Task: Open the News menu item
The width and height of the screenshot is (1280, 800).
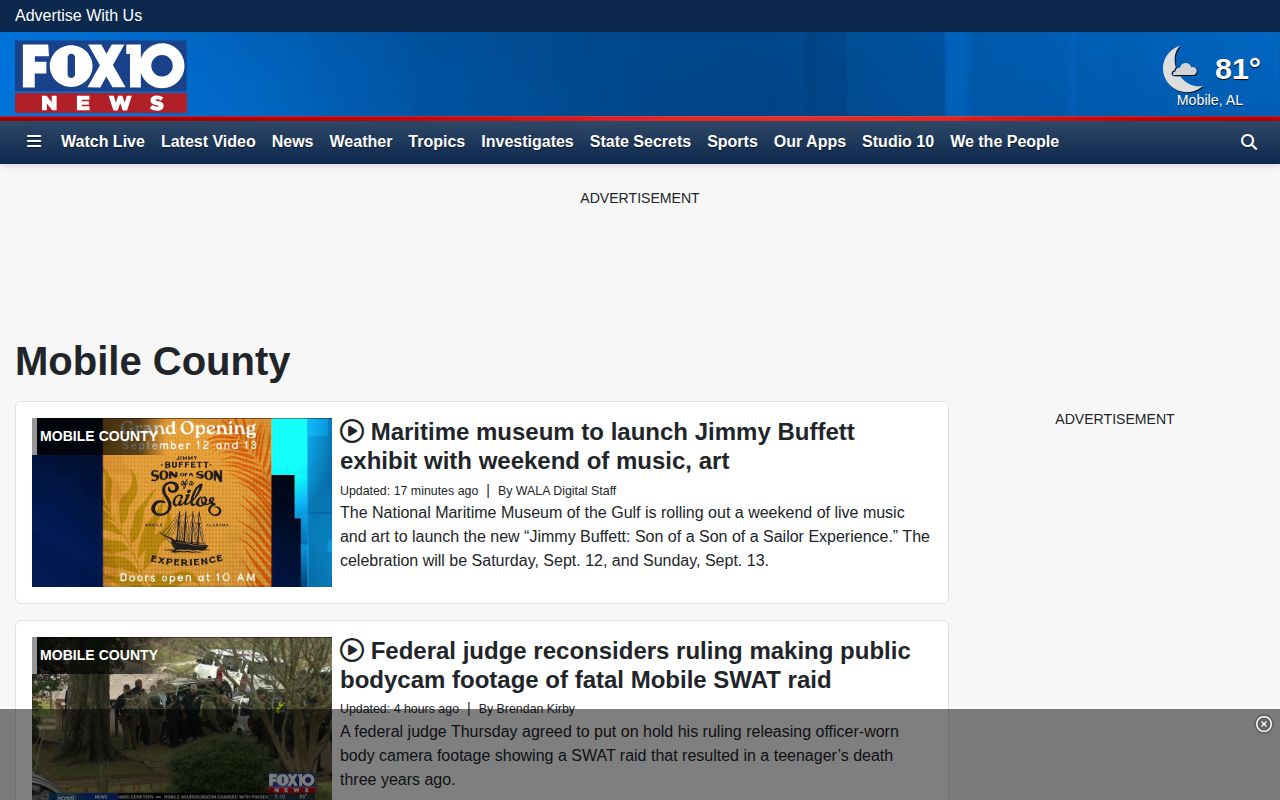Action: tap(293, 142)
